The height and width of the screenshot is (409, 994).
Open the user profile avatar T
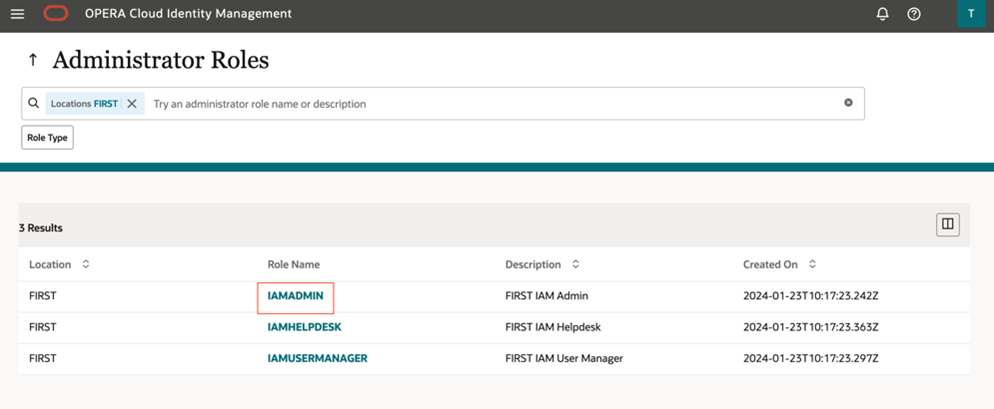[x=971, y=13]
